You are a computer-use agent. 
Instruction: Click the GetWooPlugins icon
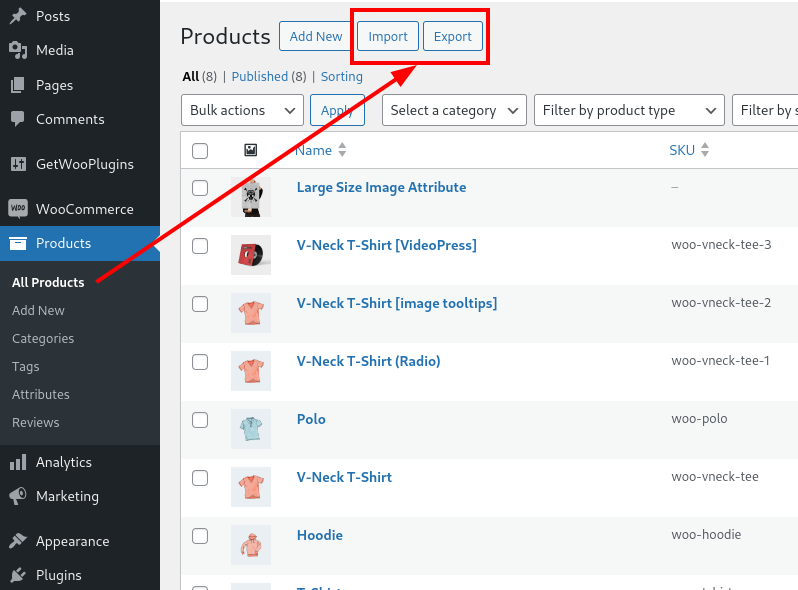pyautogui.click(x=18, y=164)
